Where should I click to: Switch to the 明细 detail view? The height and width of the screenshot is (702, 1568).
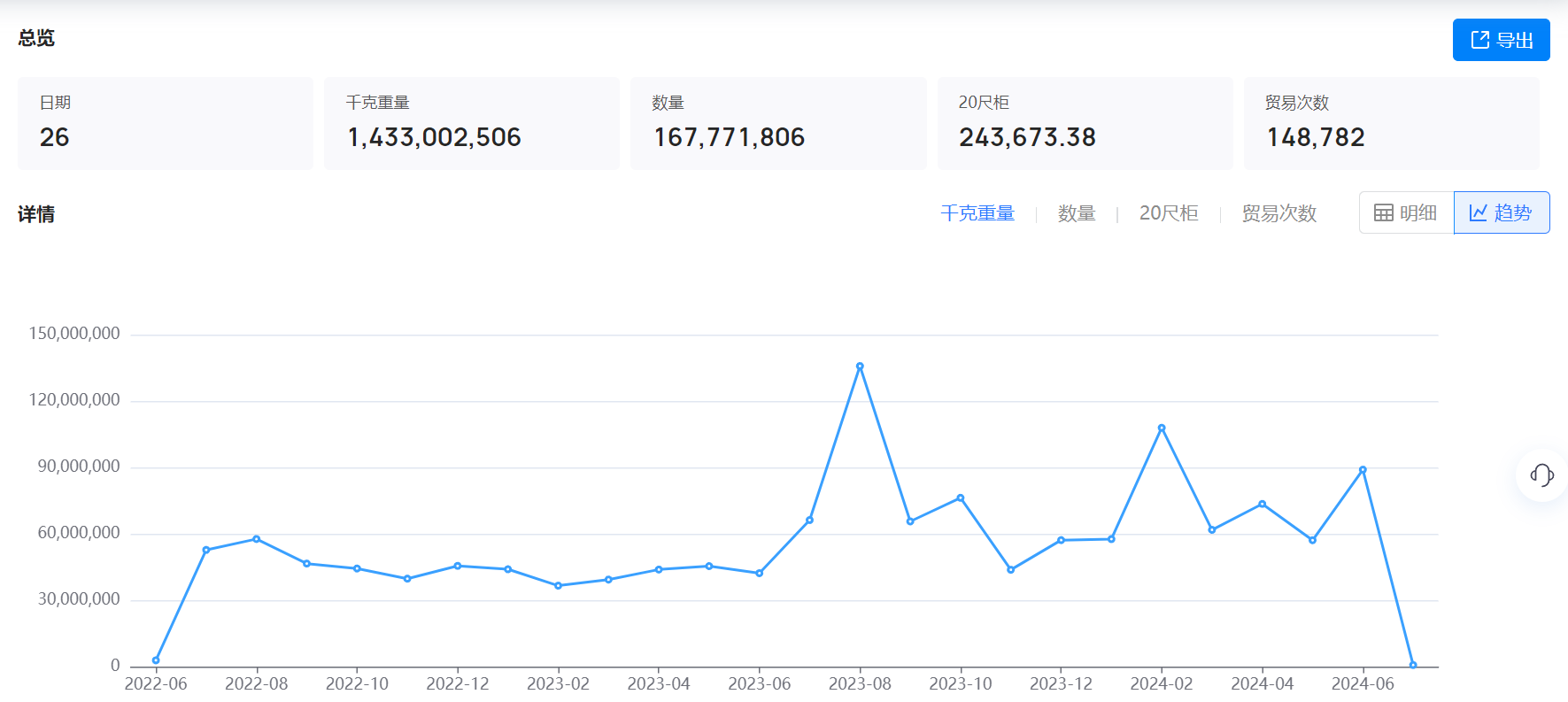(x=1407, y=213)
